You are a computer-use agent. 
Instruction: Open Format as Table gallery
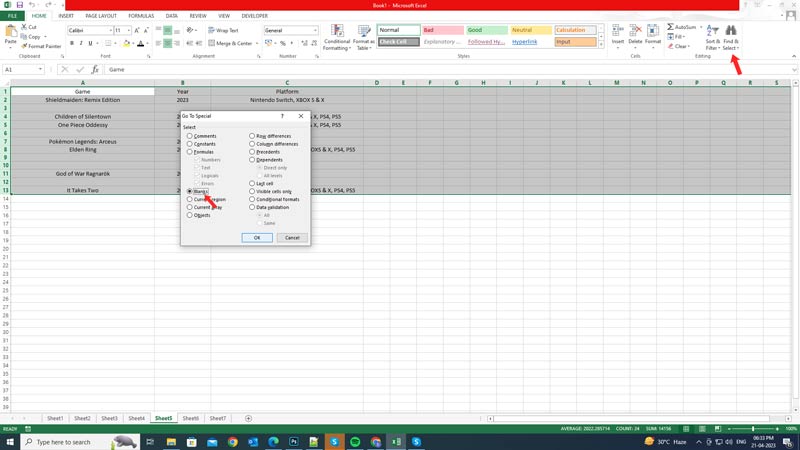(x=364, y=37)
